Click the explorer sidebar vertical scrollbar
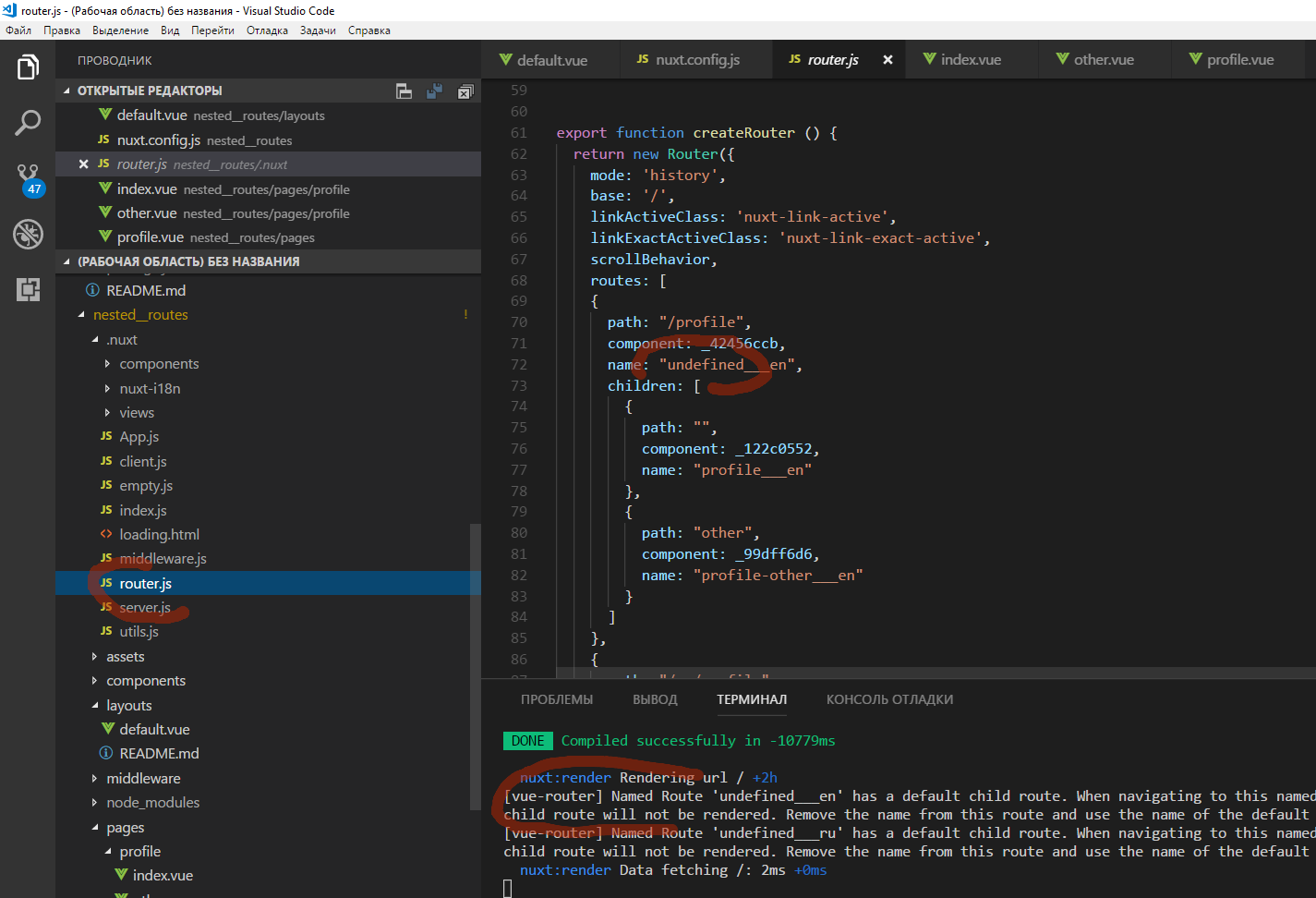The height and width of the screenshot is (898, 1316). pos(476,667)
